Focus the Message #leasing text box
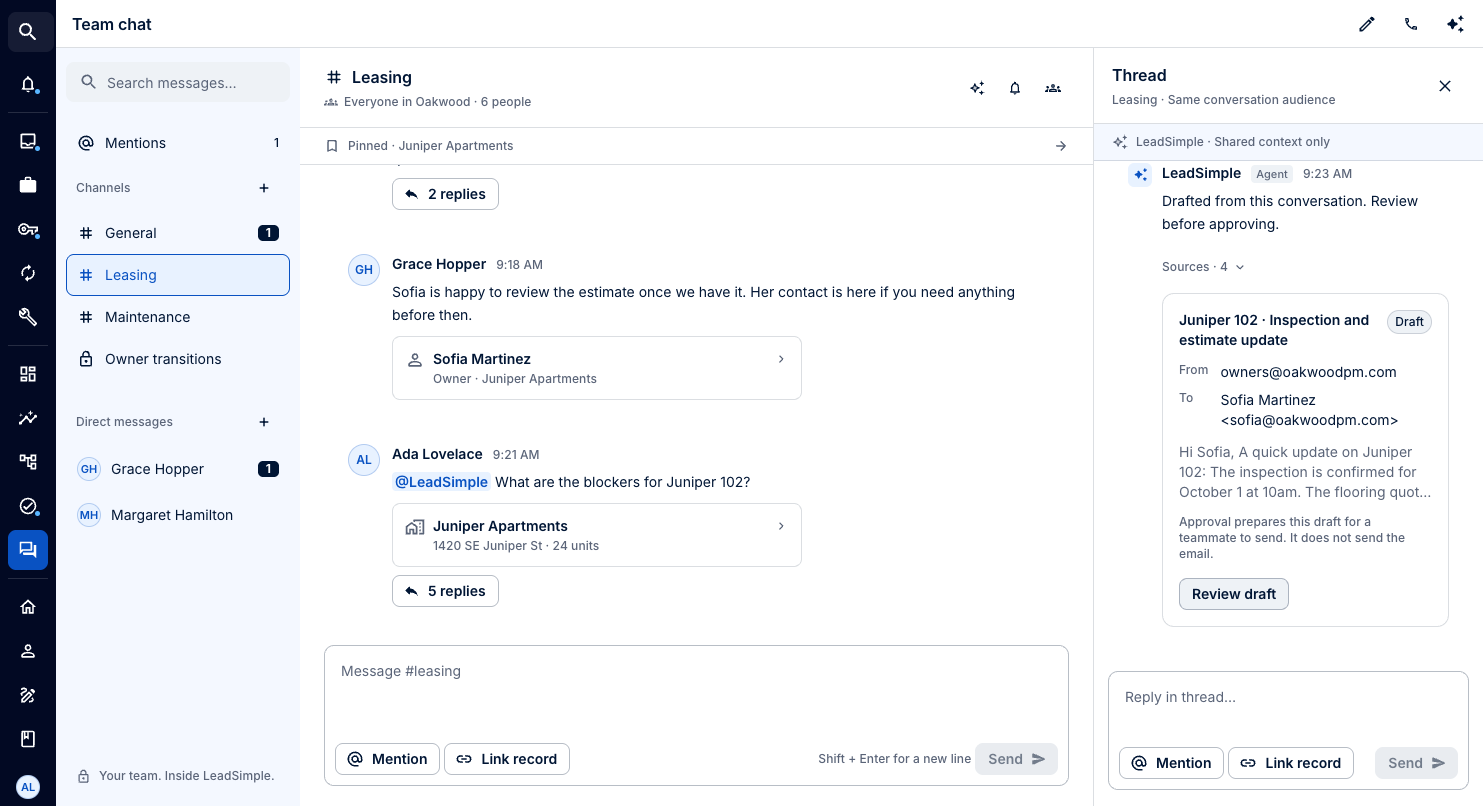This screenshot has height=806, width=1483. [x=696, y=692]
